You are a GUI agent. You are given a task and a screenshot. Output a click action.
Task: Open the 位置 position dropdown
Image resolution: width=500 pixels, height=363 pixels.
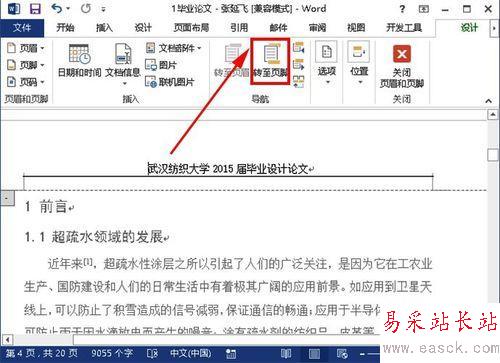click(359, 63)
